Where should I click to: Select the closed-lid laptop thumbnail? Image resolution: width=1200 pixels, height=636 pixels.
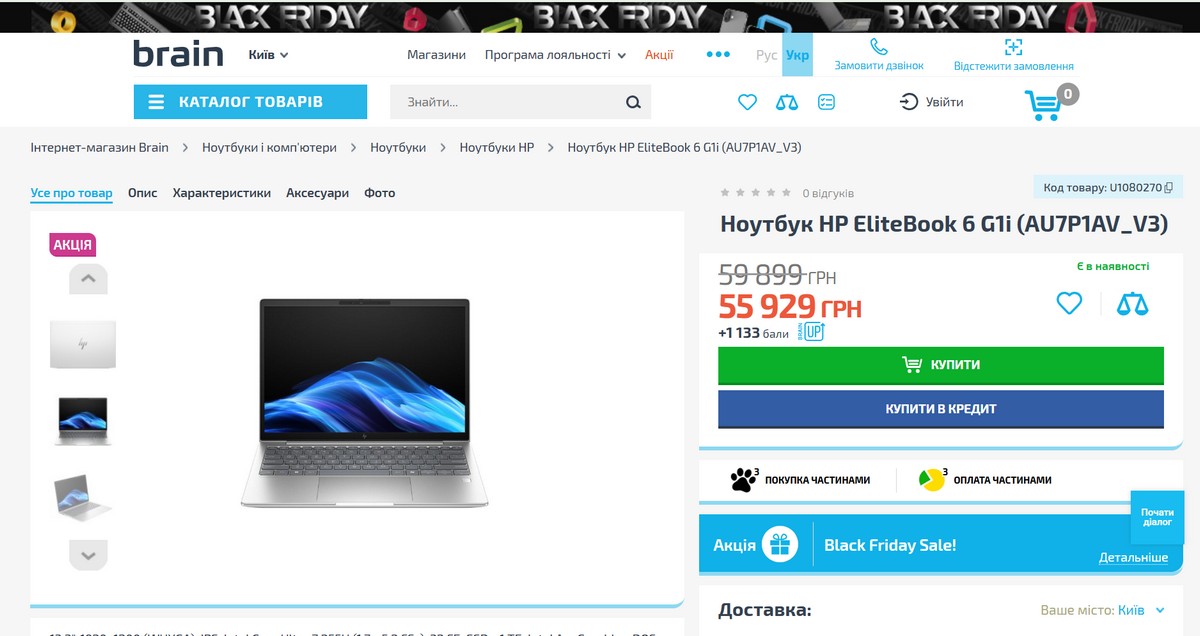[83, 344]
